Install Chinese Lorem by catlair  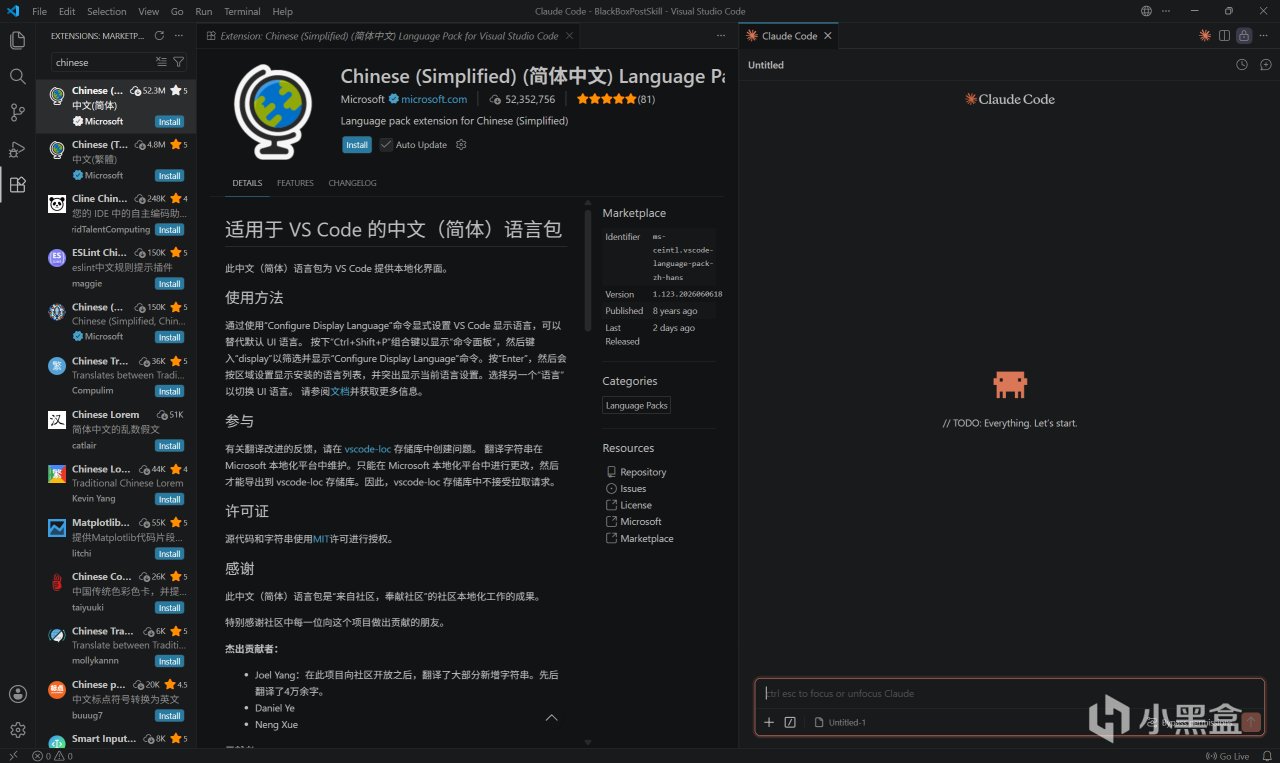[x=169, y=446]
